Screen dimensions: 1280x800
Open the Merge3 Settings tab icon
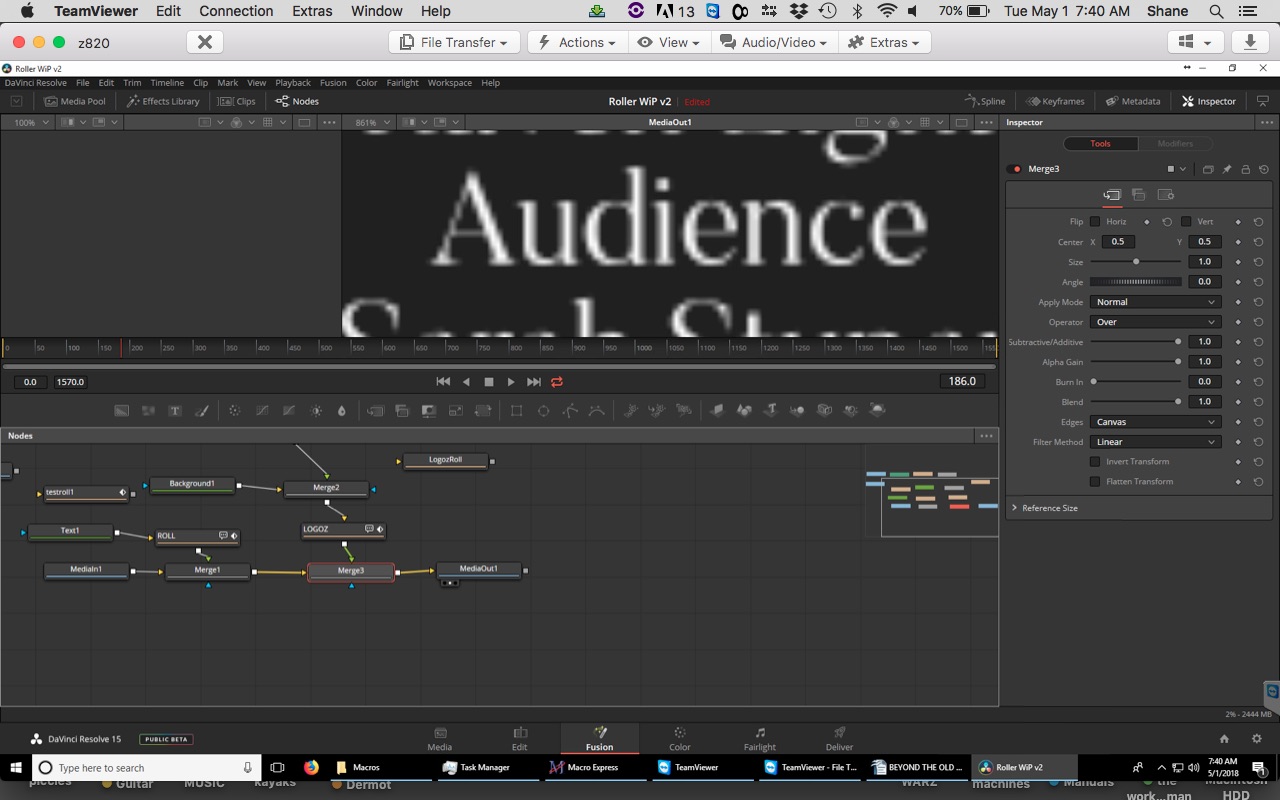point(1165,195)
